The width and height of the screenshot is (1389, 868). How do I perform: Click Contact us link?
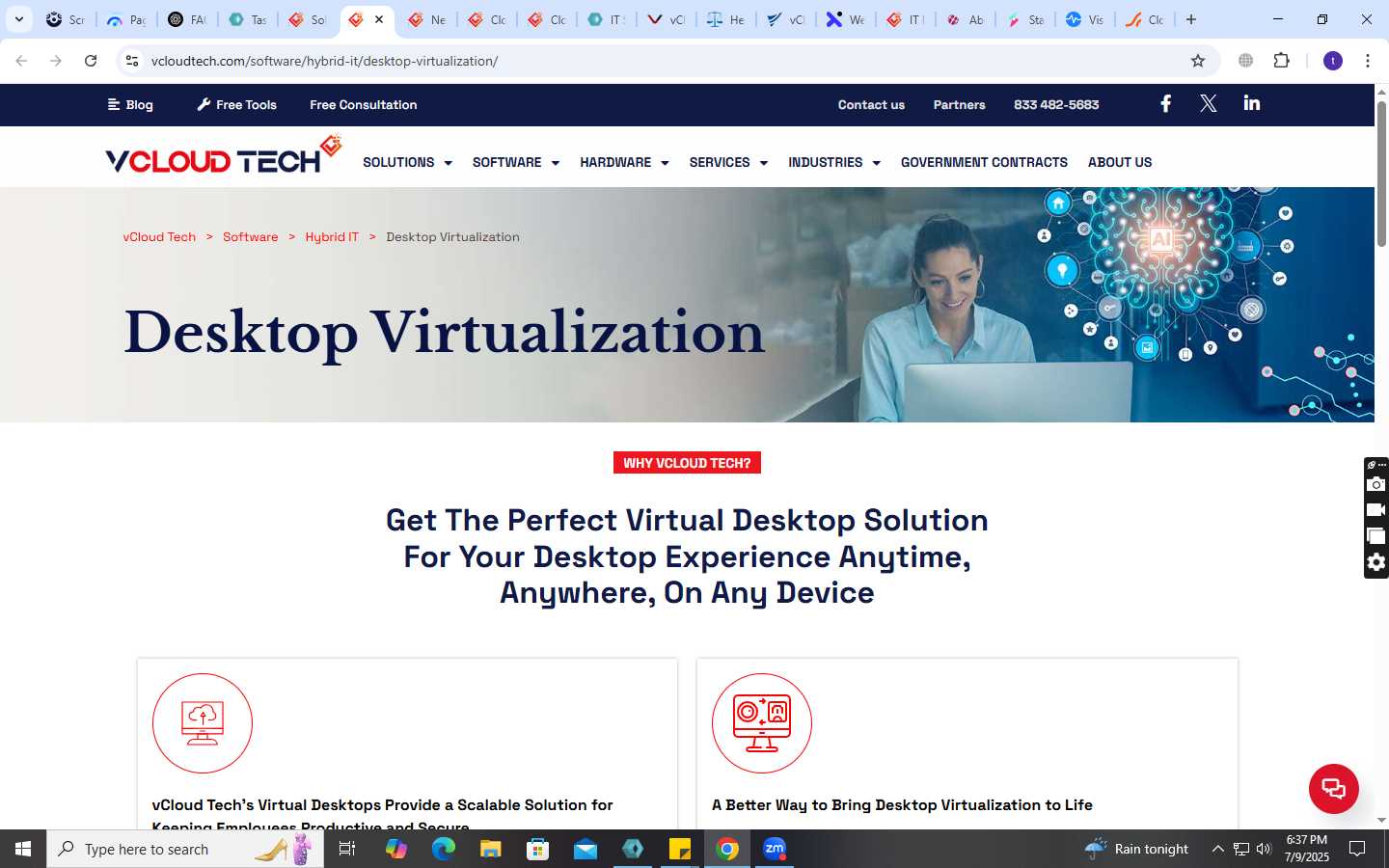click(x=871, y=104)
